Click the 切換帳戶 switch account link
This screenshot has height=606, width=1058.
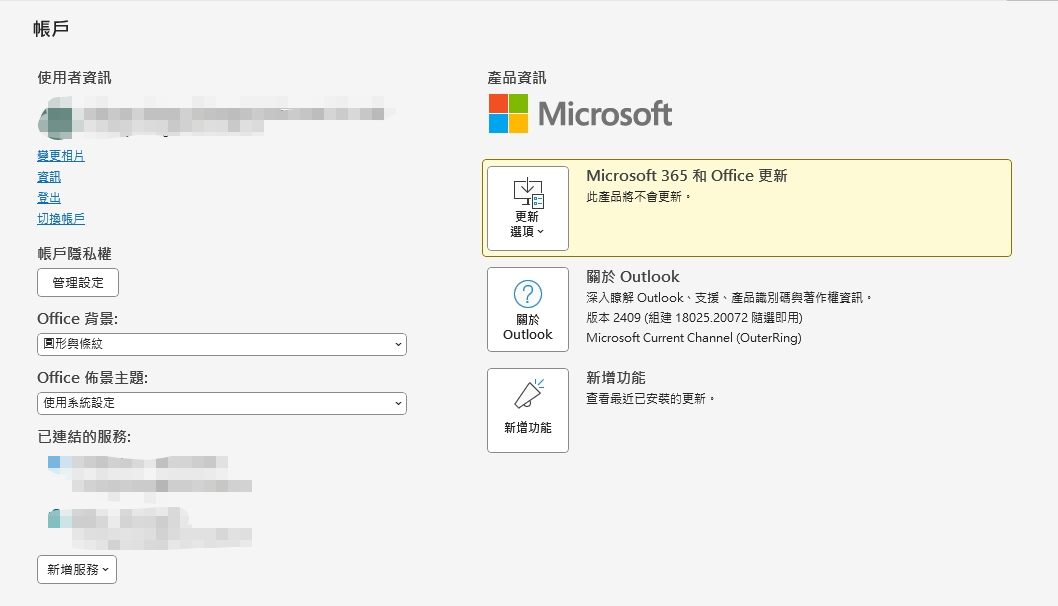pos(61,219)
